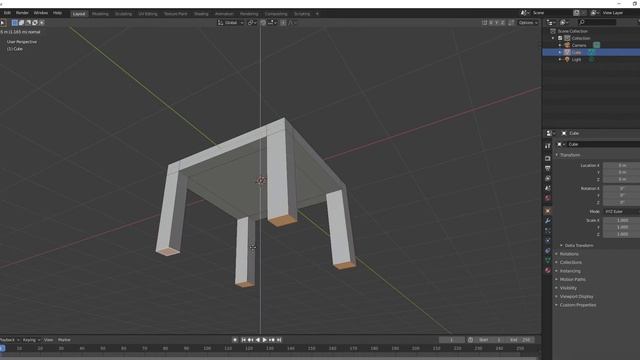
Task: Select the second selection mode extend icon
Action: pyautogui.click(x=21, y=22)
